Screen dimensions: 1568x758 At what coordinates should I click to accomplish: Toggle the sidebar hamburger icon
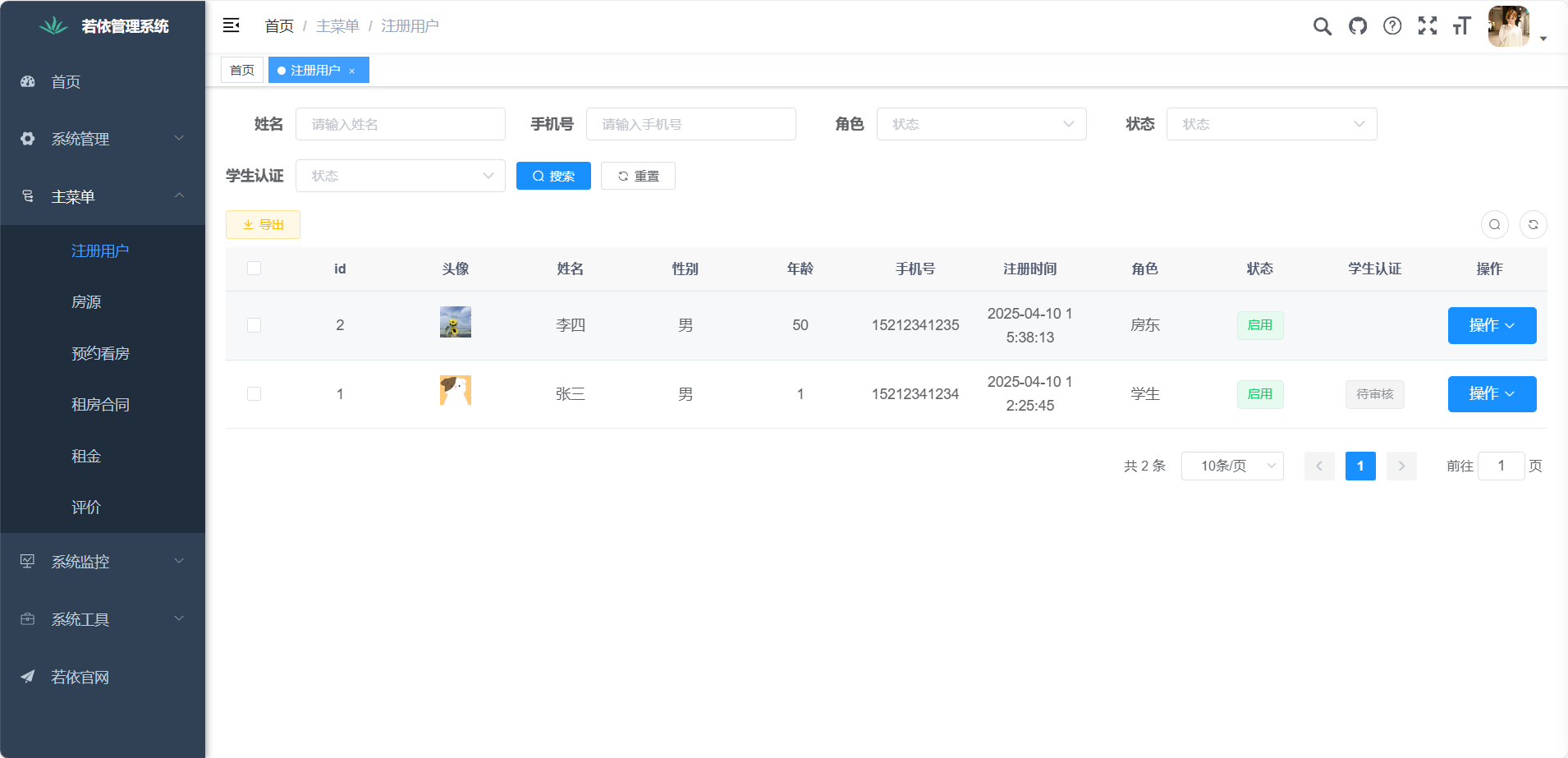coord(232,25)
